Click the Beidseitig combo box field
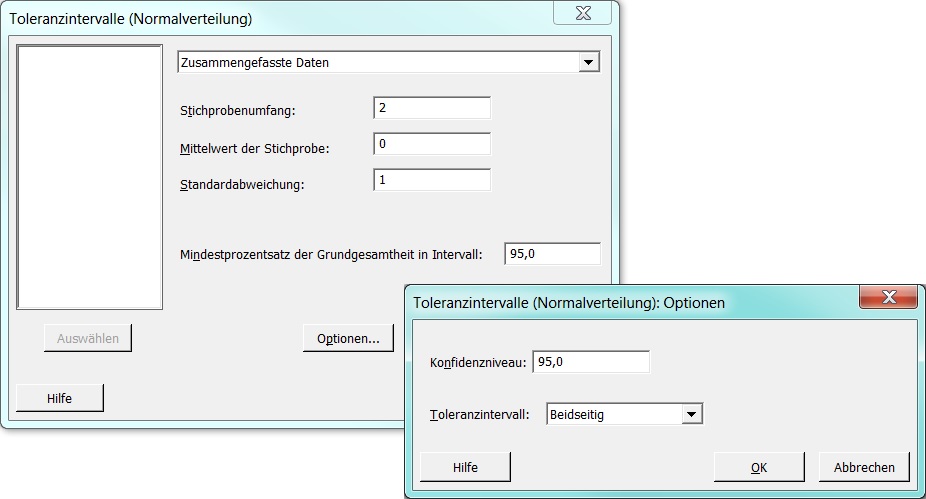Viewport: 926px width, 499px height. click(625, 414)
